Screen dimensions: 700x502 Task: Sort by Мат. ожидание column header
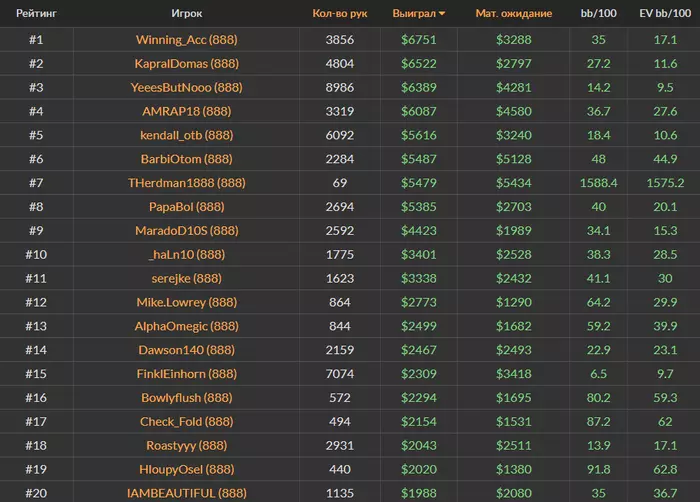tap(514, 14)
